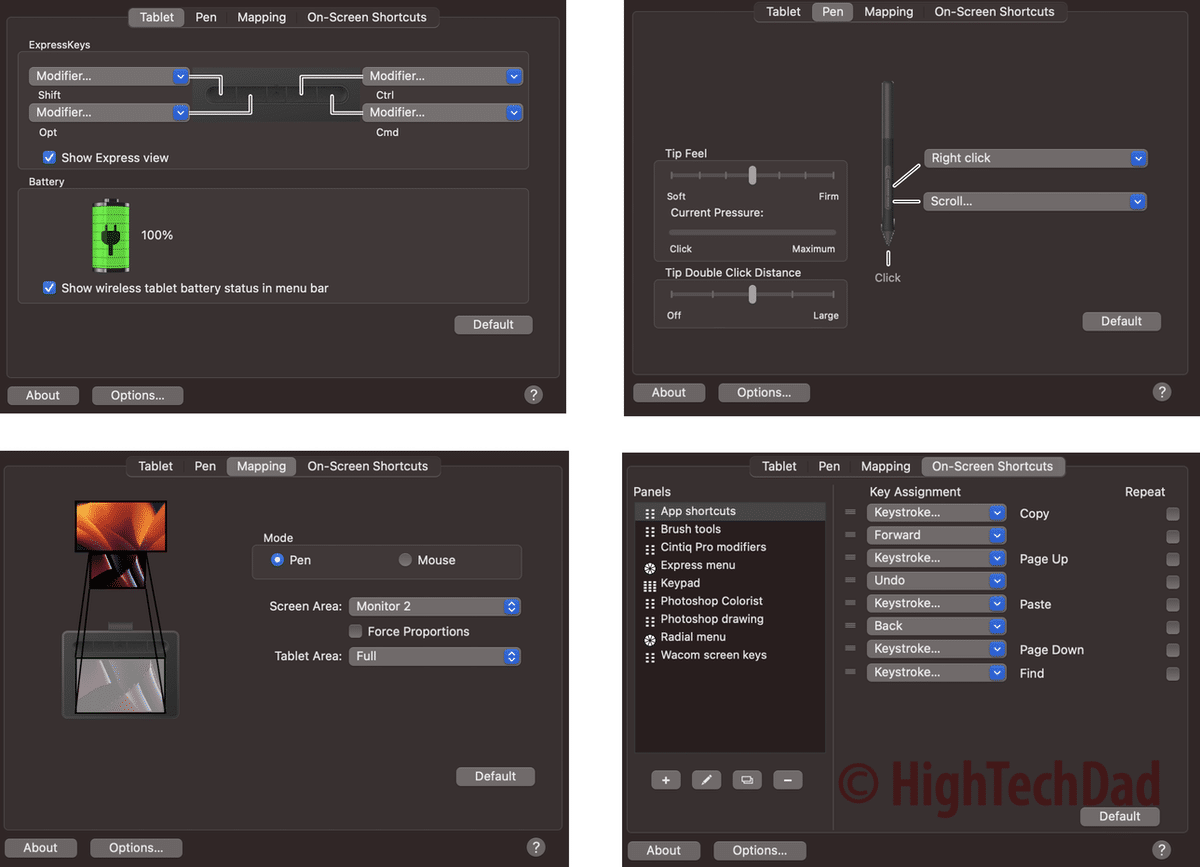Click the duplicate panel icon beside the pencil
This screenshot has height=867, width=1200.
tap(747, 780)
